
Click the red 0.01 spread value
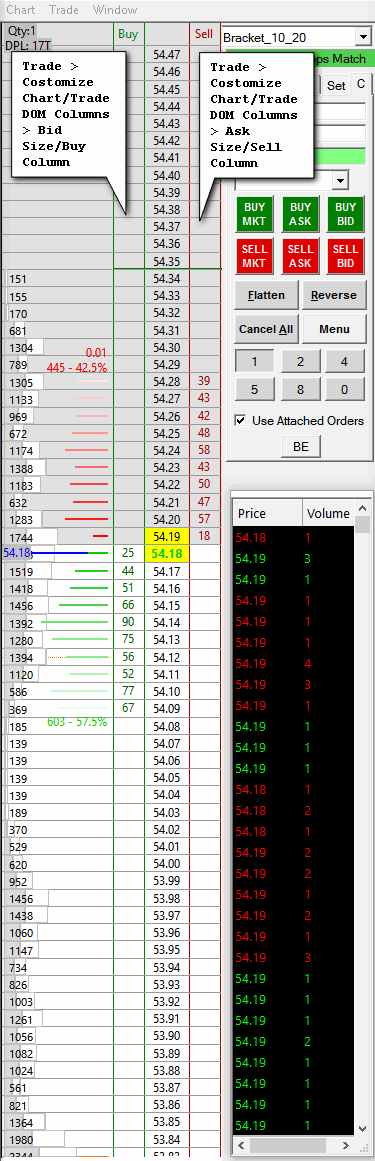[96, 352]
